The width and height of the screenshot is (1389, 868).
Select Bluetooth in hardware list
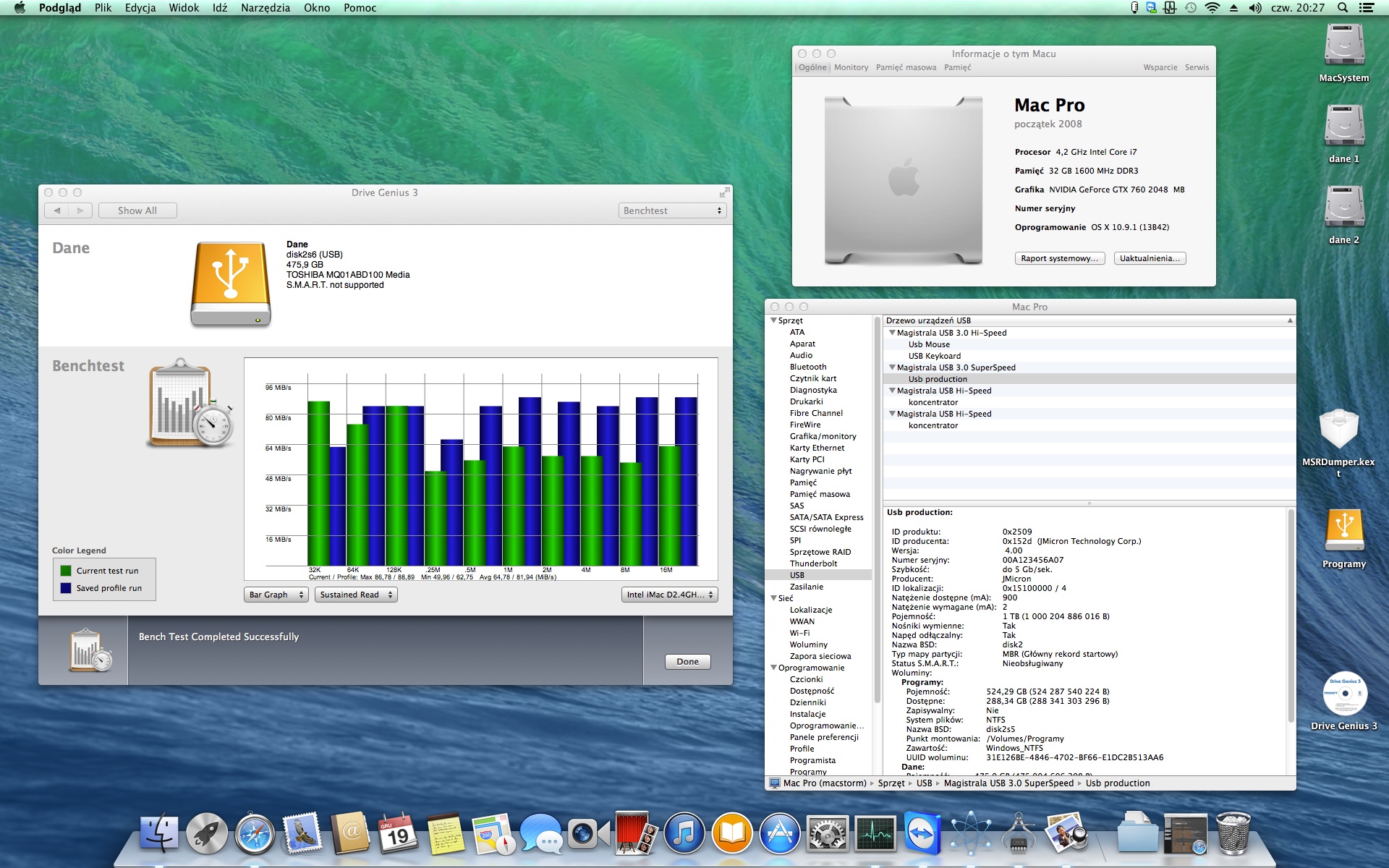(x=808, y=367)
